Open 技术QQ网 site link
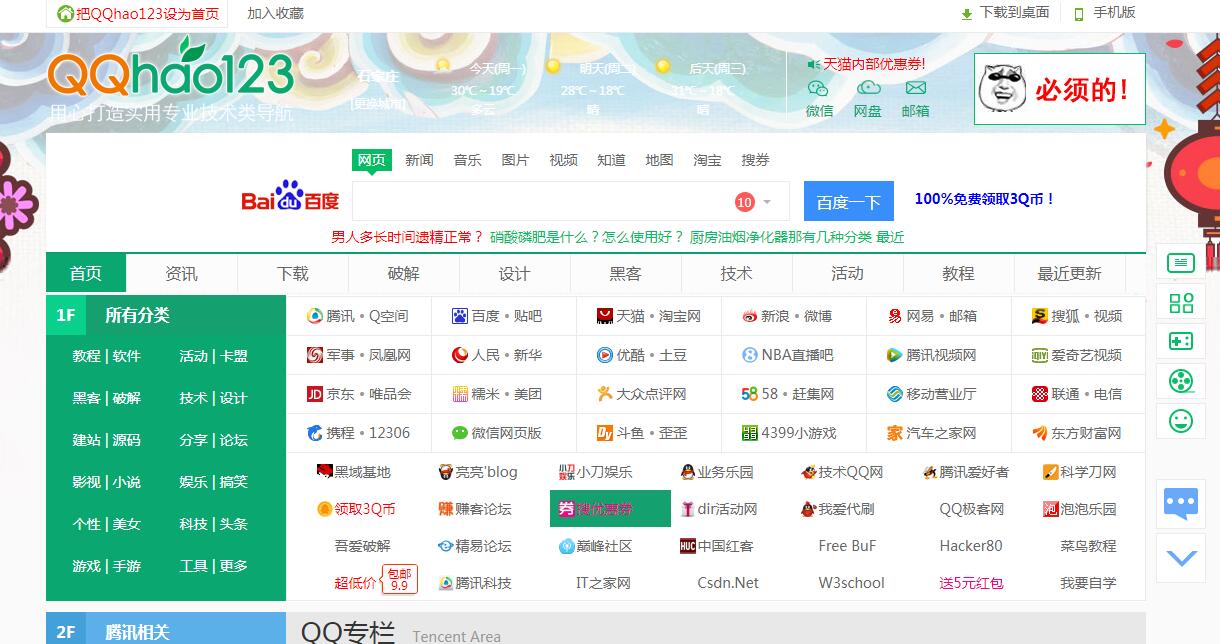Screen dimensions: 1220x644 tap(842, 472)
